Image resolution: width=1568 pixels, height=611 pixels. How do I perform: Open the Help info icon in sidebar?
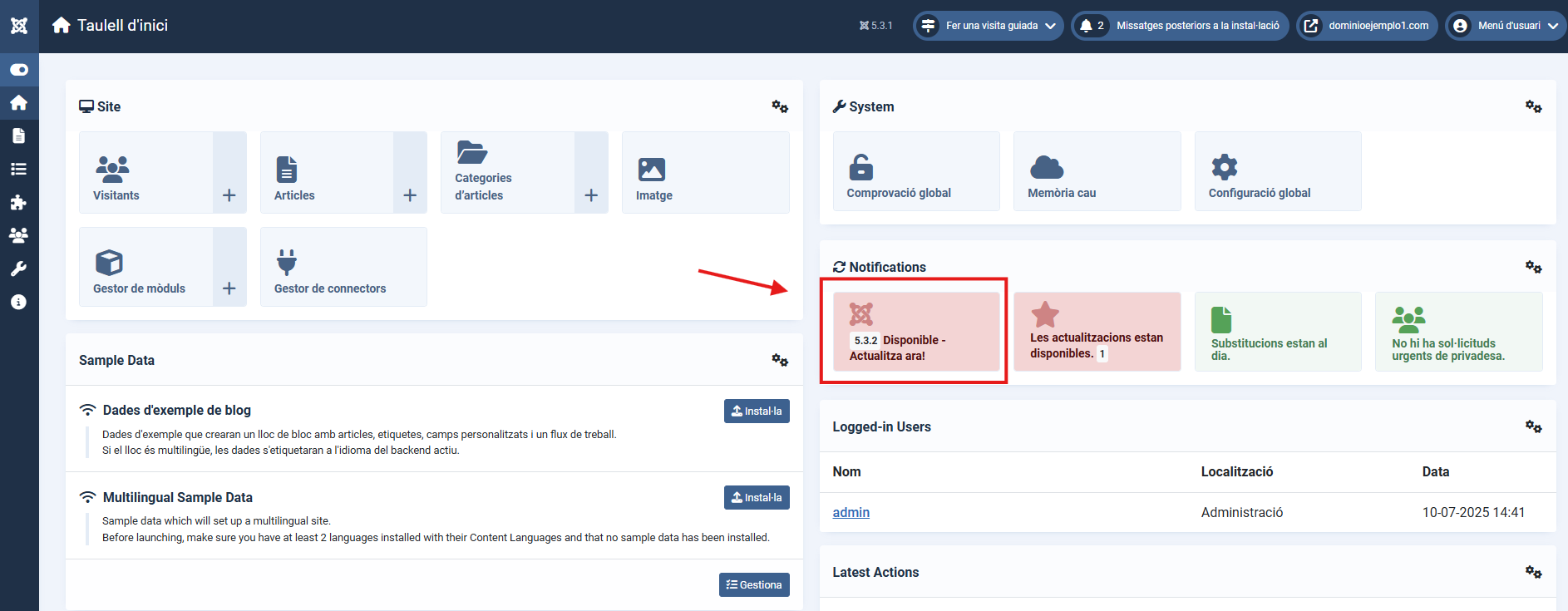coord(19,302)
